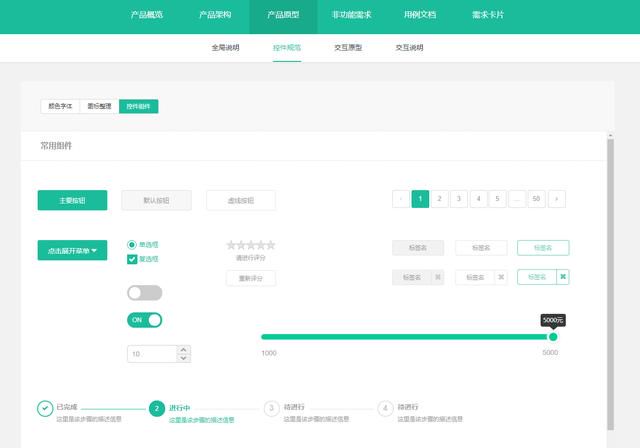Rate three stars using the middle star
This screenshot has width=640, height=448.
pos(251,245)
